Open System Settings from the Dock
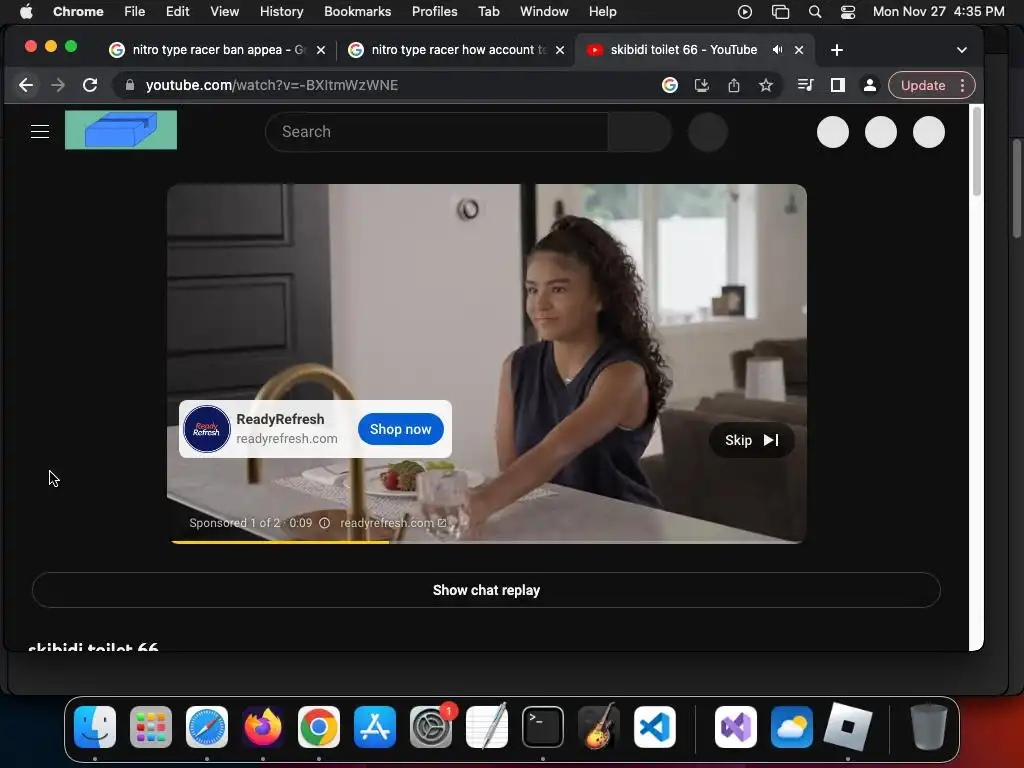The image size is (1024, 768). pyautogui.click(x=431, y=727)
